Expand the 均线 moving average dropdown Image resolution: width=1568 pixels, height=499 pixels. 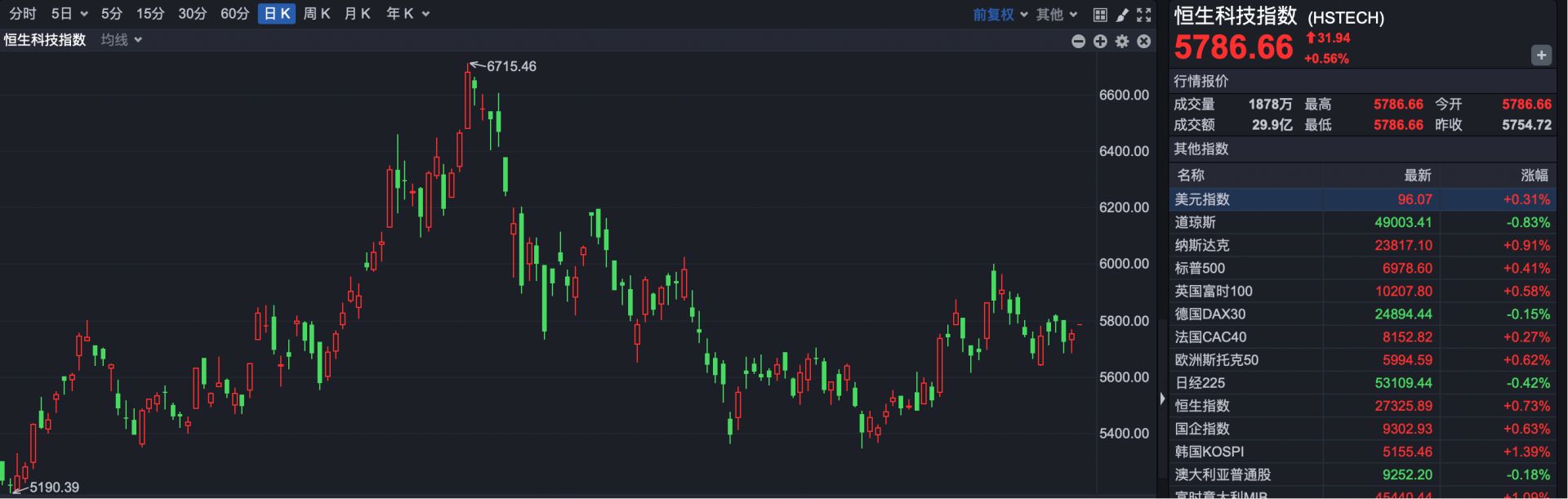pyautogui.click(x=121, y=40)
